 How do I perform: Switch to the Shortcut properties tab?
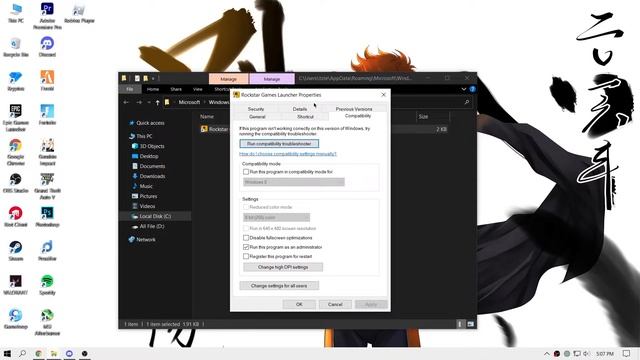click(305, 117)
